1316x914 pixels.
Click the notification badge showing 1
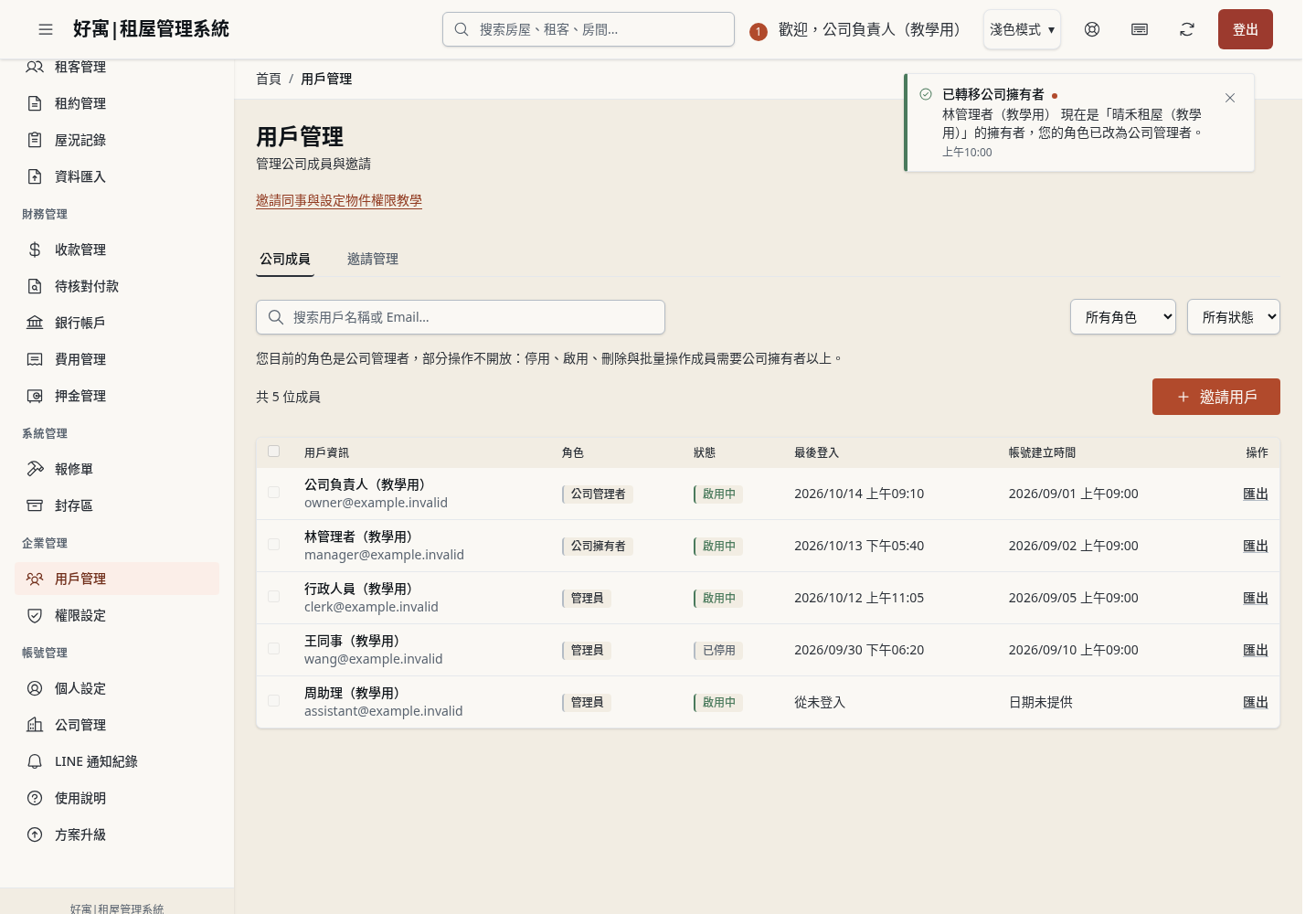click(758, 32)
